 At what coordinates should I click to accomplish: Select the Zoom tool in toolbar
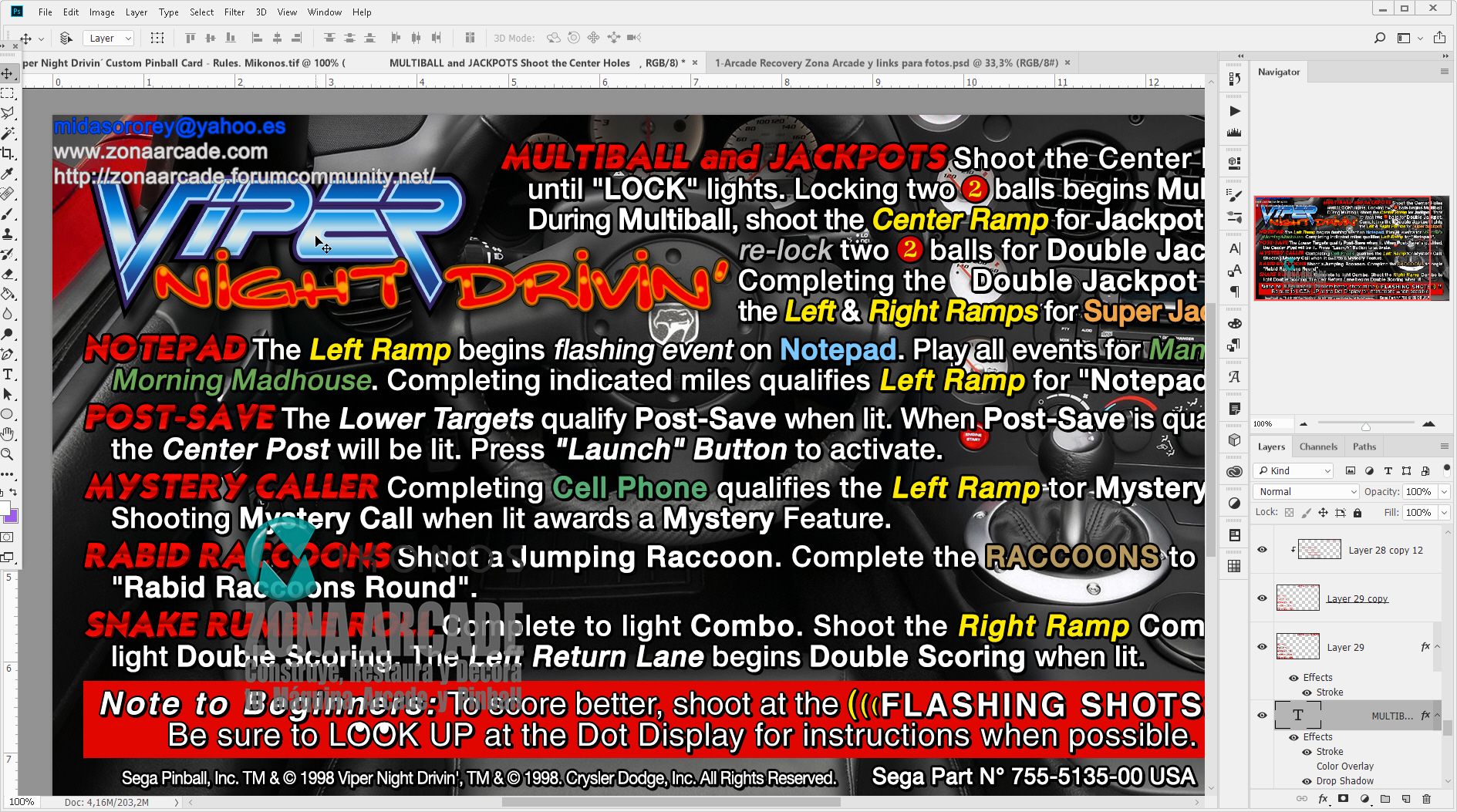(8, 455)
